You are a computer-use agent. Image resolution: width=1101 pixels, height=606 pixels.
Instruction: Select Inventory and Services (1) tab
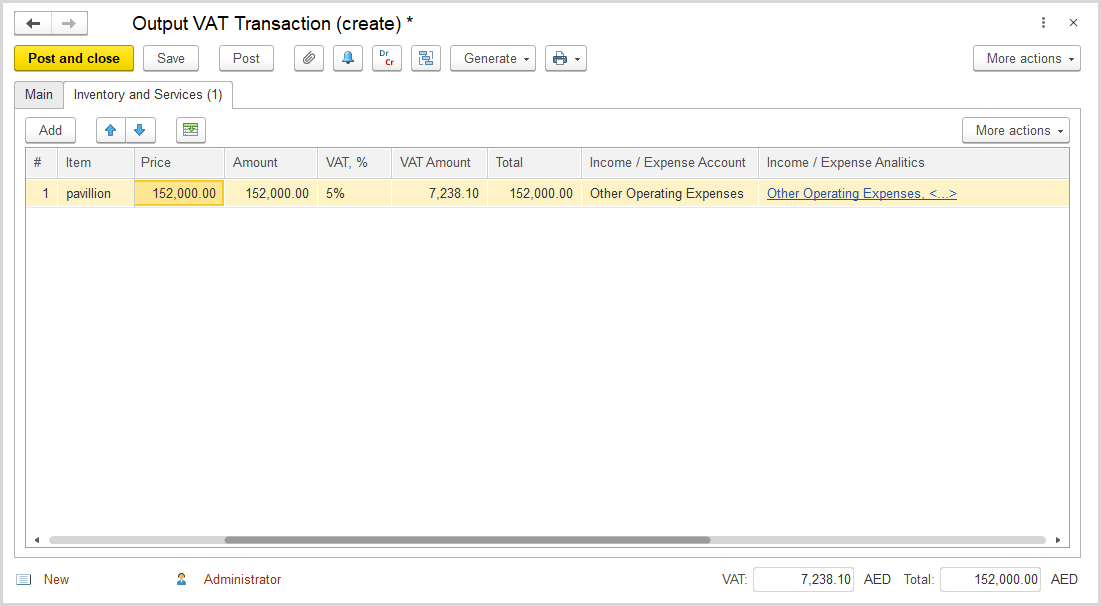[x=148, y=95]
